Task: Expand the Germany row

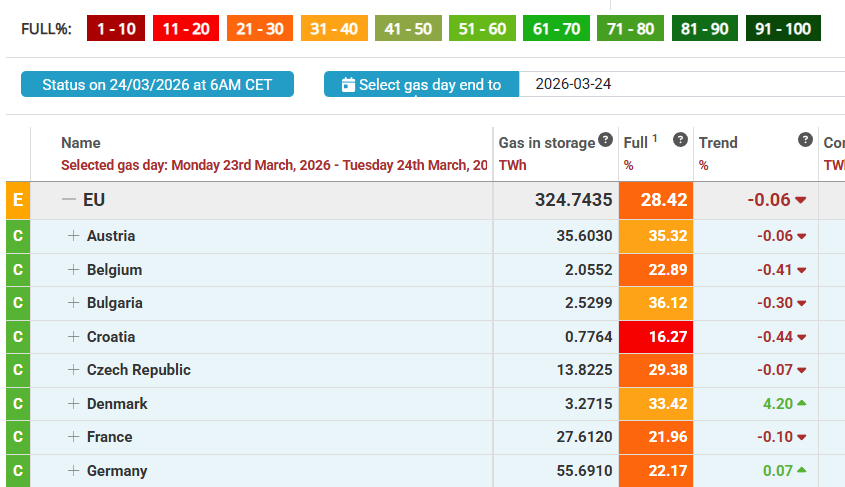Action: tap(73, 470)
